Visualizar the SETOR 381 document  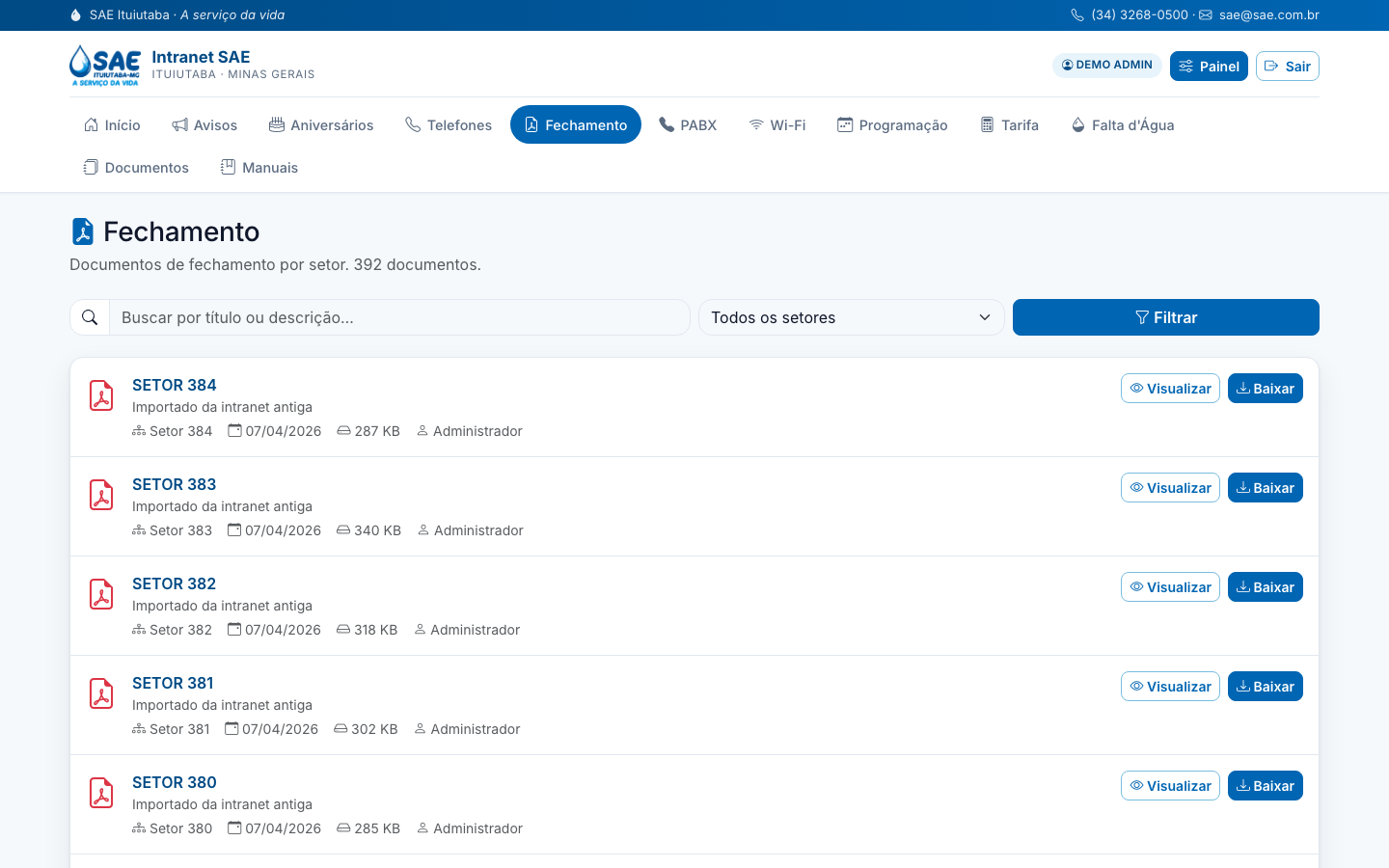pyautogui.click(x=1170, y=686)
